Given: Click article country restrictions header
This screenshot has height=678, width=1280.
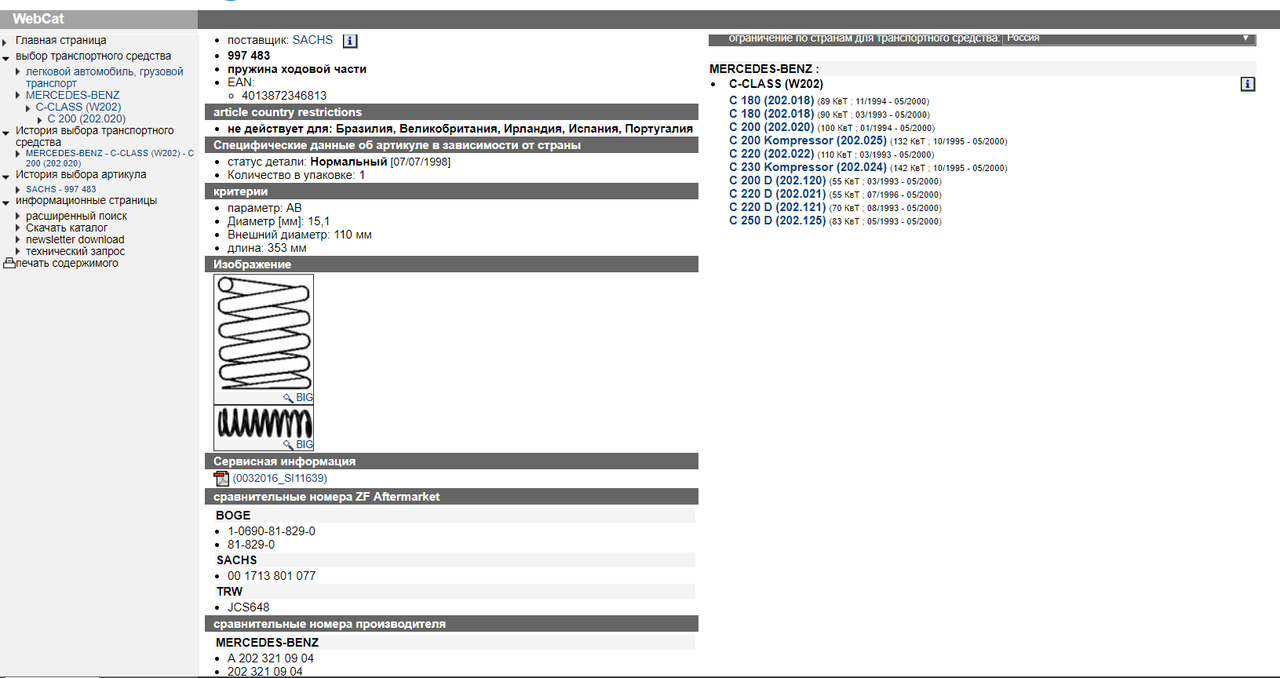Looking at the screenshot, I should pos(452,112).
